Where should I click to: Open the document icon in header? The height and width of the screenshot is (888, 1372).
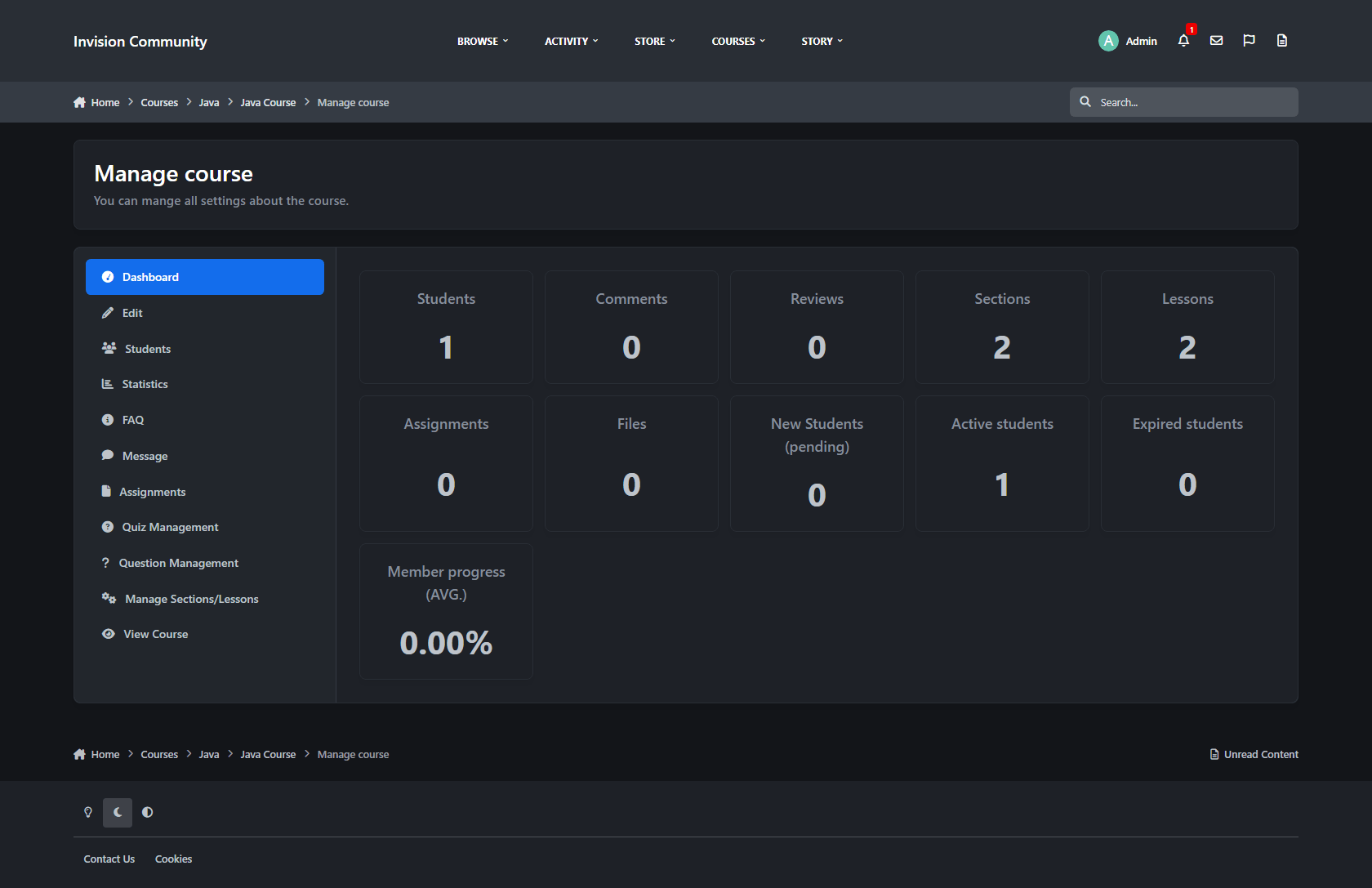pyautogui.click(x=1282, y=41)
